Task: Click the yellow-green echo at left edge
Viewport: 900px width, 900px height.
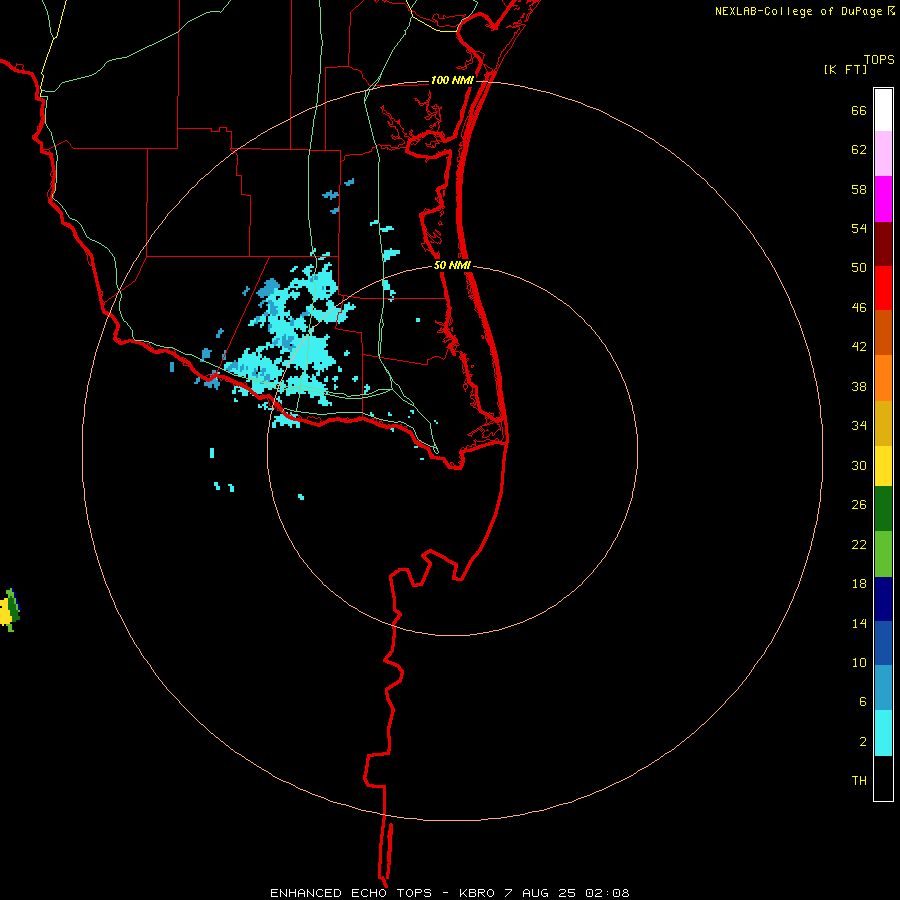Action: (9, 610)
